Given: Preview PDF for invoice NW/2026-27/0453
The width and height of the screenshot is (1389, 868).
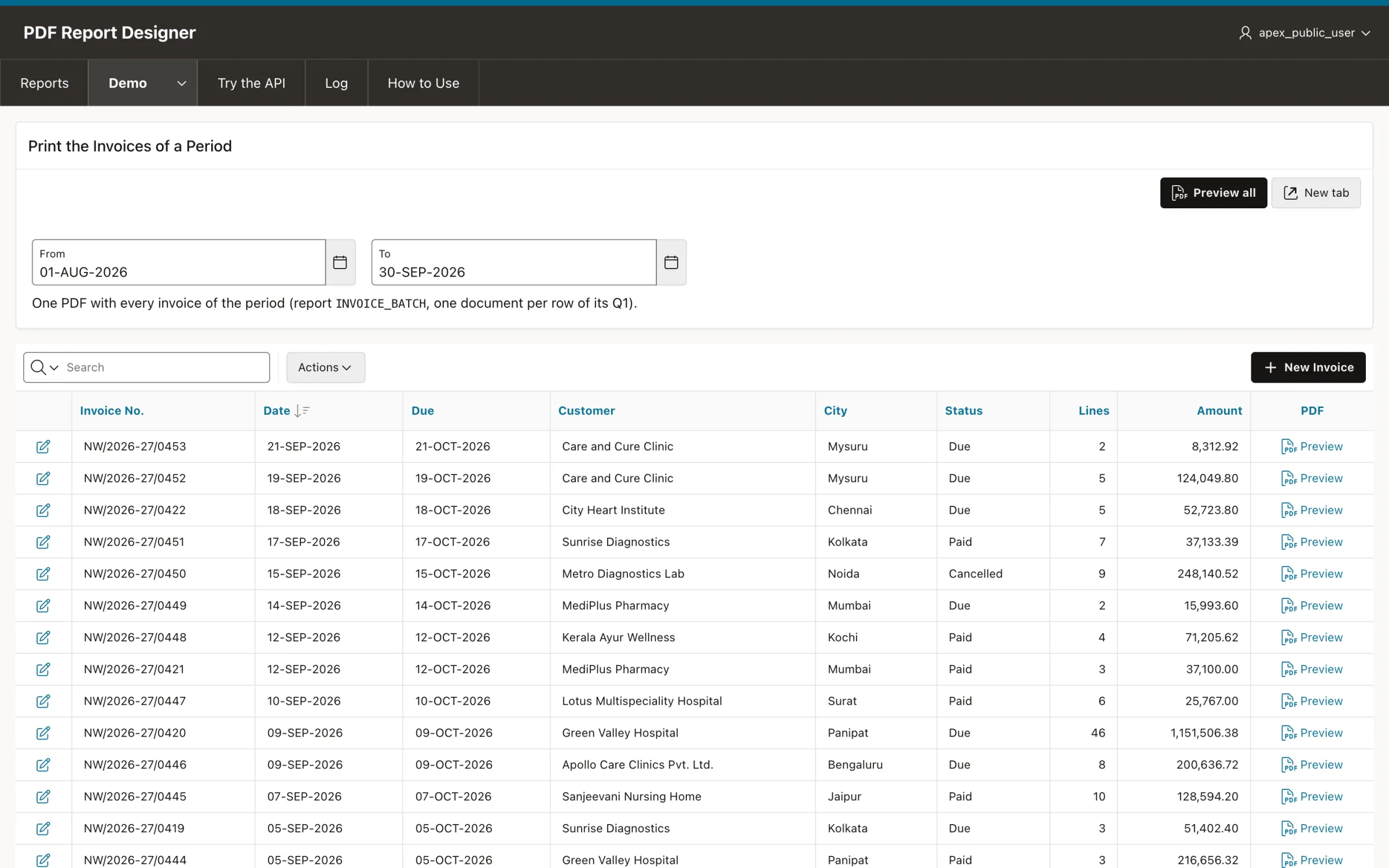Looking at the screenshot, I should point(1311,446).
